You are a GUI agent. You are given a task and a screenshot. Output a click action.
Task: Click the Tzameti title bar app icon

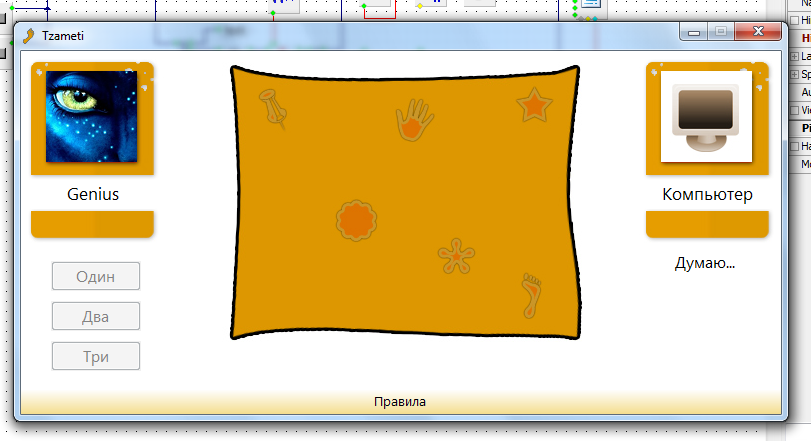(29, 35)
